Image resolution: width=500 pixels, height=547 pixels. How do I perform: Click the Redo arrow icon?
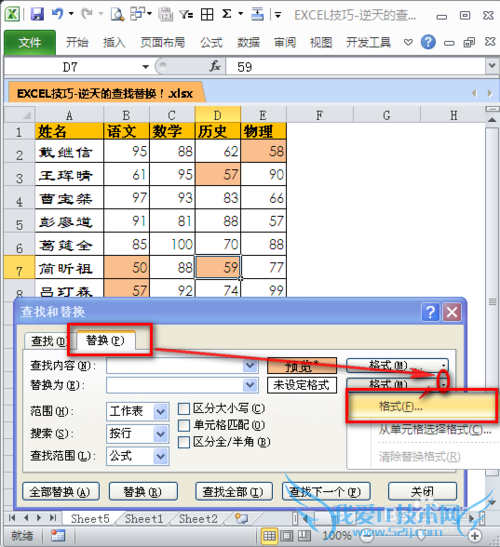(x=87, y=14)
